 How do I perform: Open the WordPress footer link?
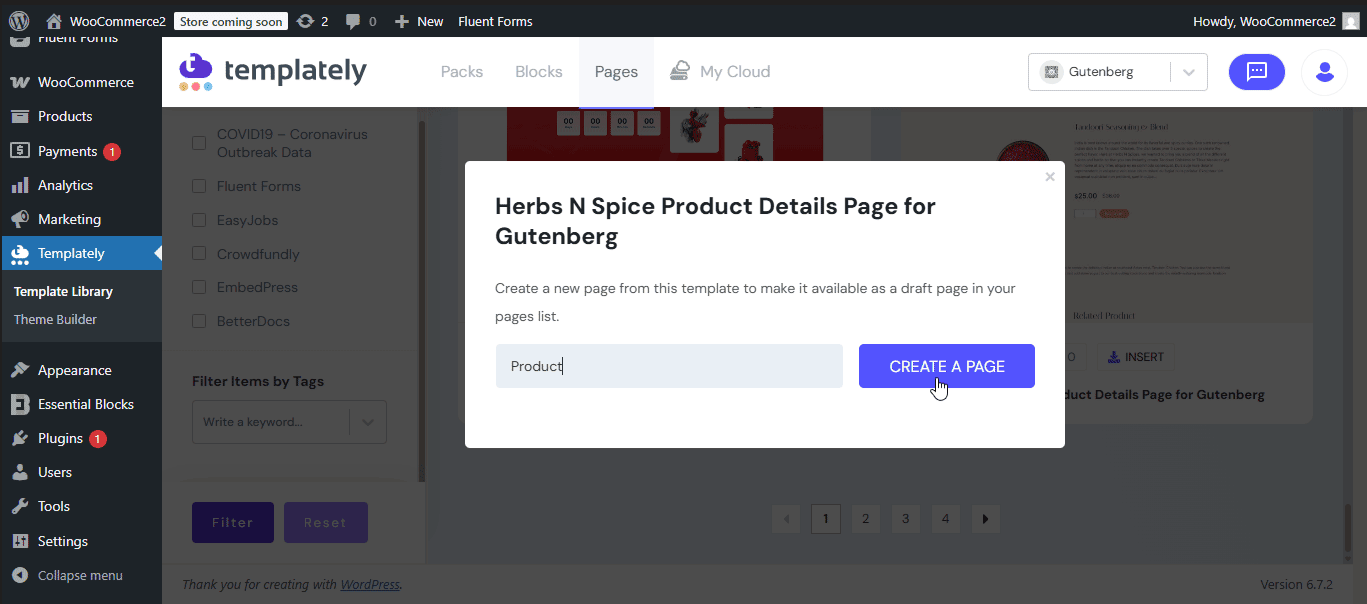coord(370,584)
